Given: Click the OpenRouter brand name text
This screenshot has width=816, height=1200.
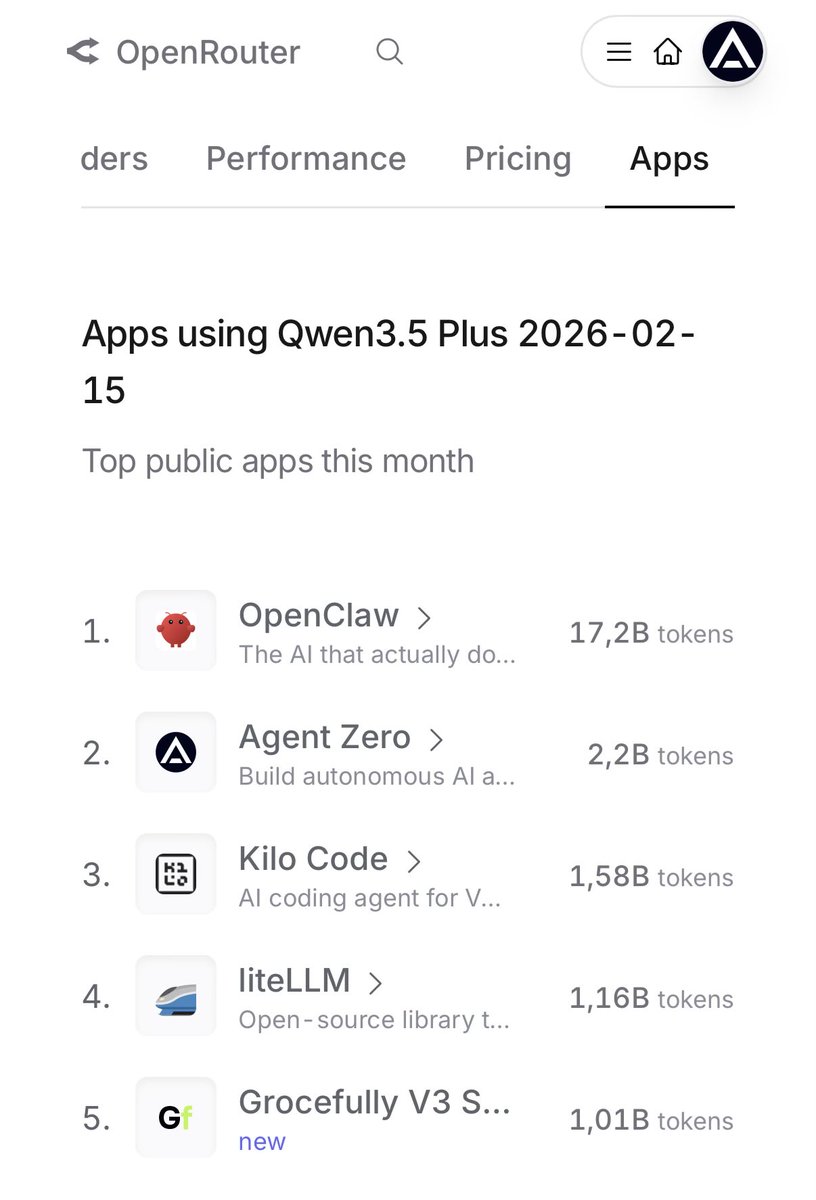Looking at the screenshot, I should coord(208,52).
